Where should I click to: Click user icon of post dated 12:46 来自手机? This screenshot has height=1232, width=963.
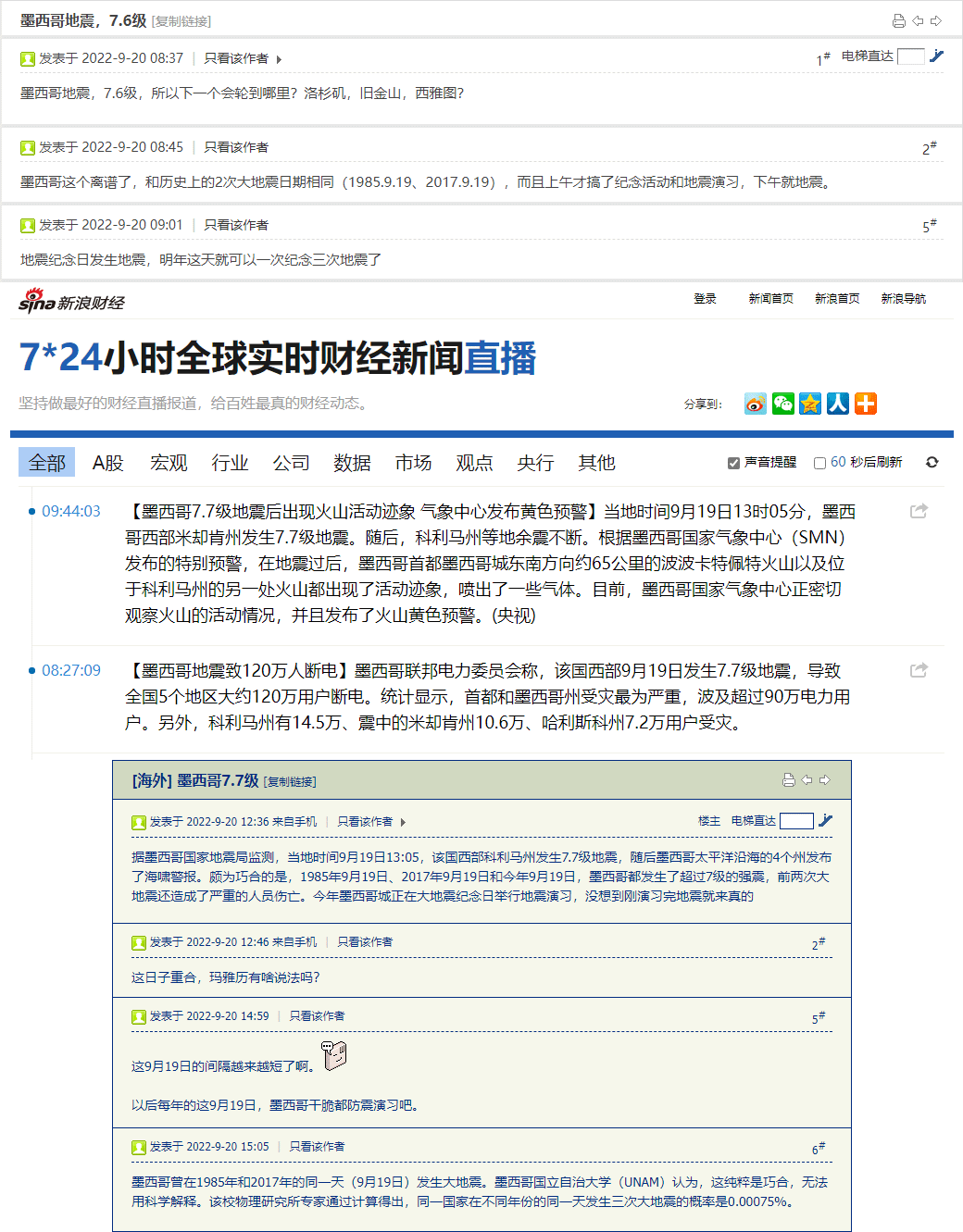point(139,942)
